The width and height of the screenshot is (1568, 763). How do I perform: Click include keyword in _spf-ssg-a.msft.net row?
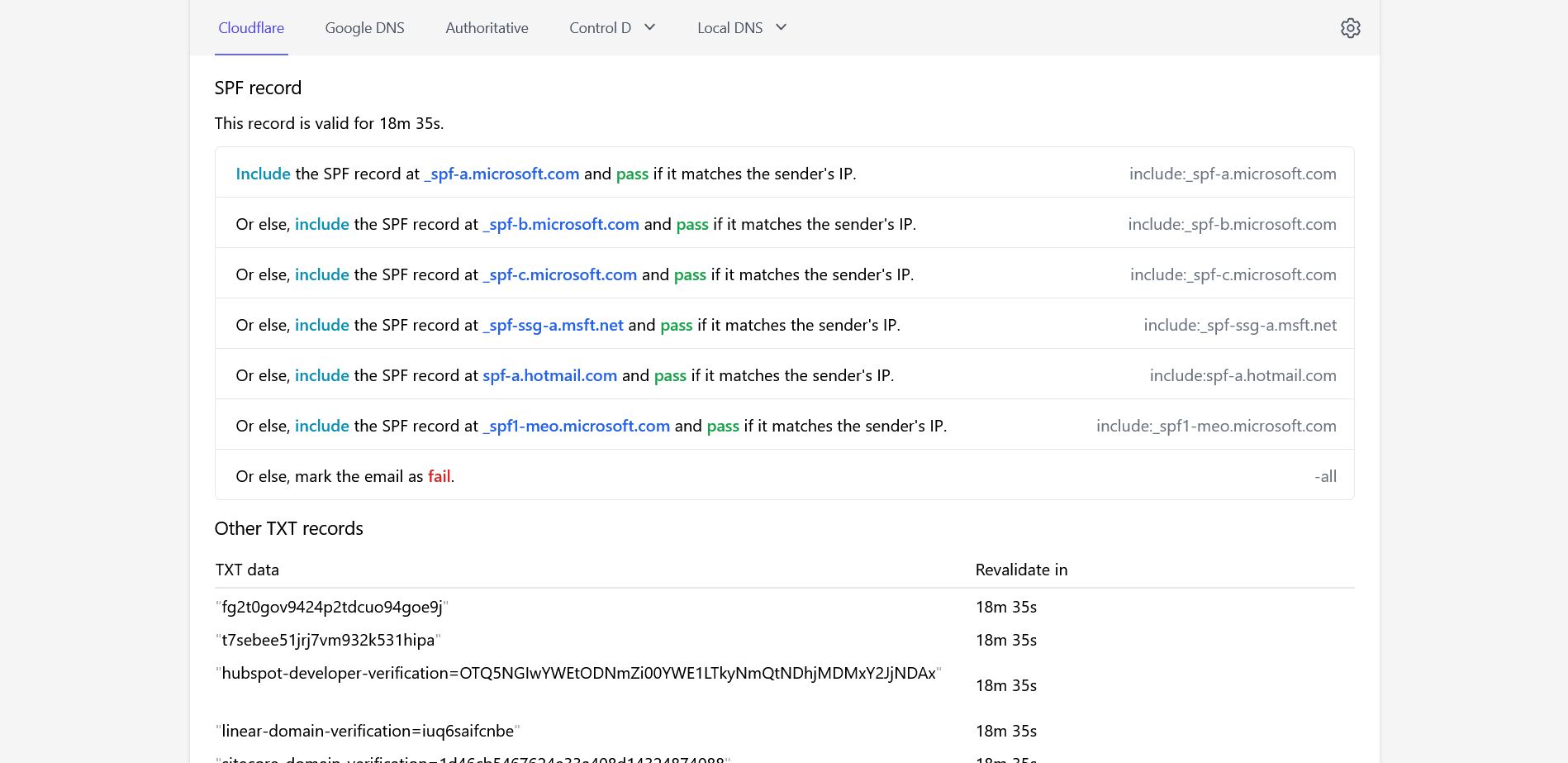click(x=322, y=325)
